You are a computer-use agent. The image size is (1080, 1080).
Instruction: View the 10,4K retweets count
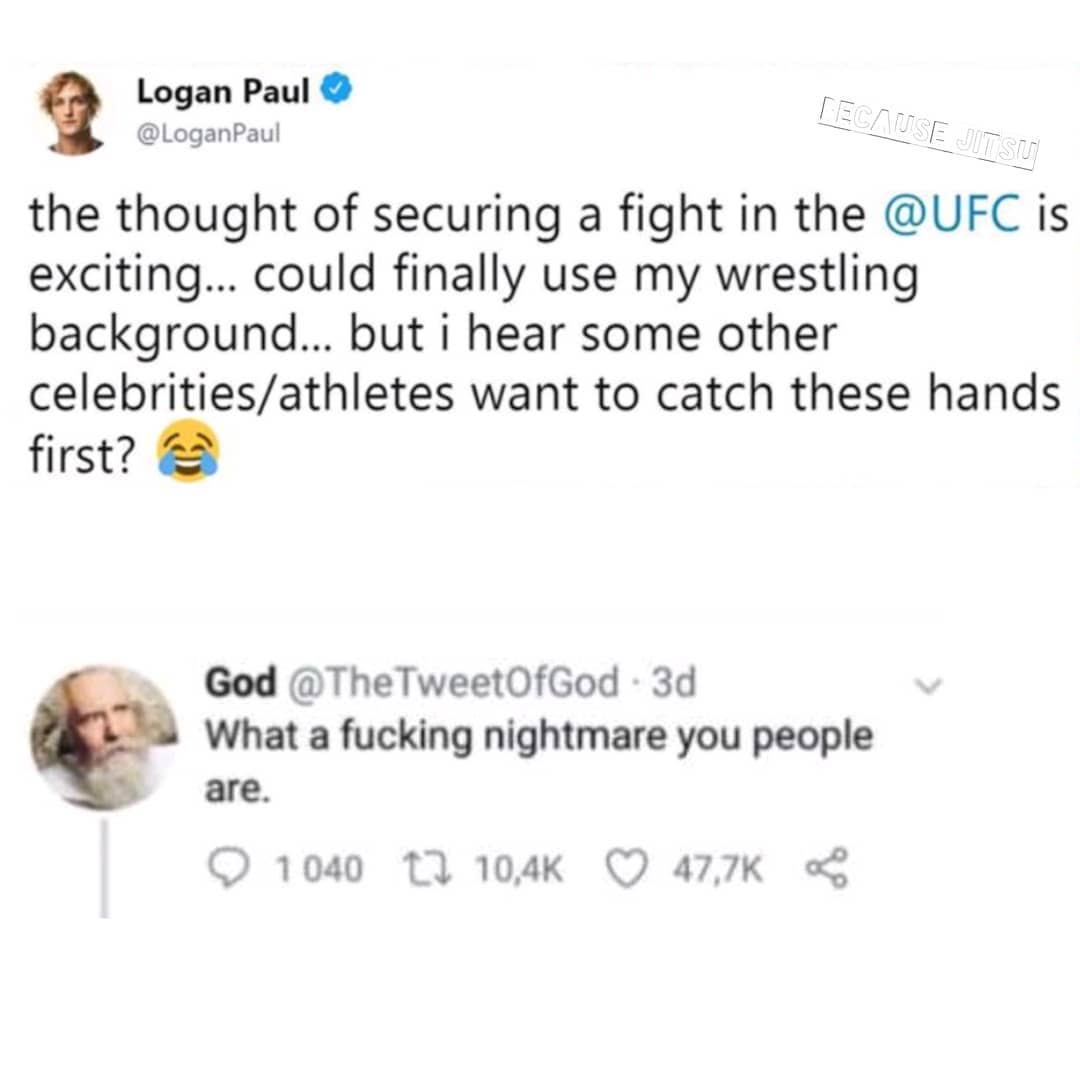[x=519, y=869]
